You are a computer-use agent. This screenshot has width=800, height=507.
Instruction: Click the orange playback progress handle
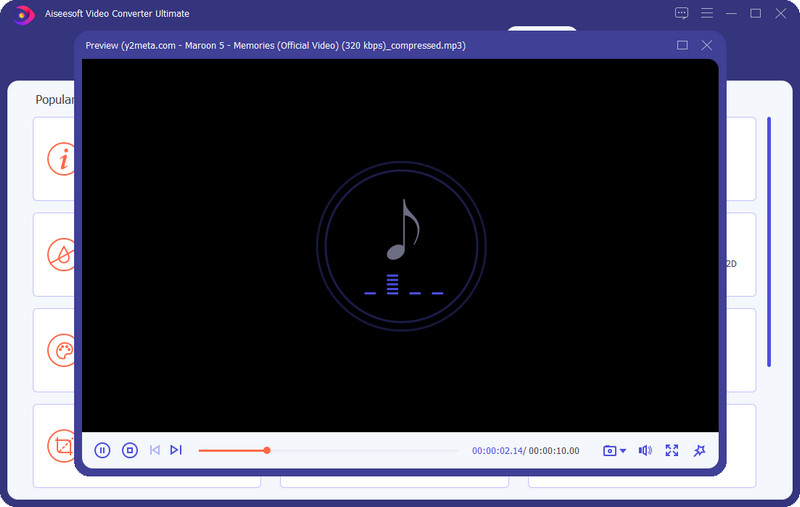click(x=267, y=450)
